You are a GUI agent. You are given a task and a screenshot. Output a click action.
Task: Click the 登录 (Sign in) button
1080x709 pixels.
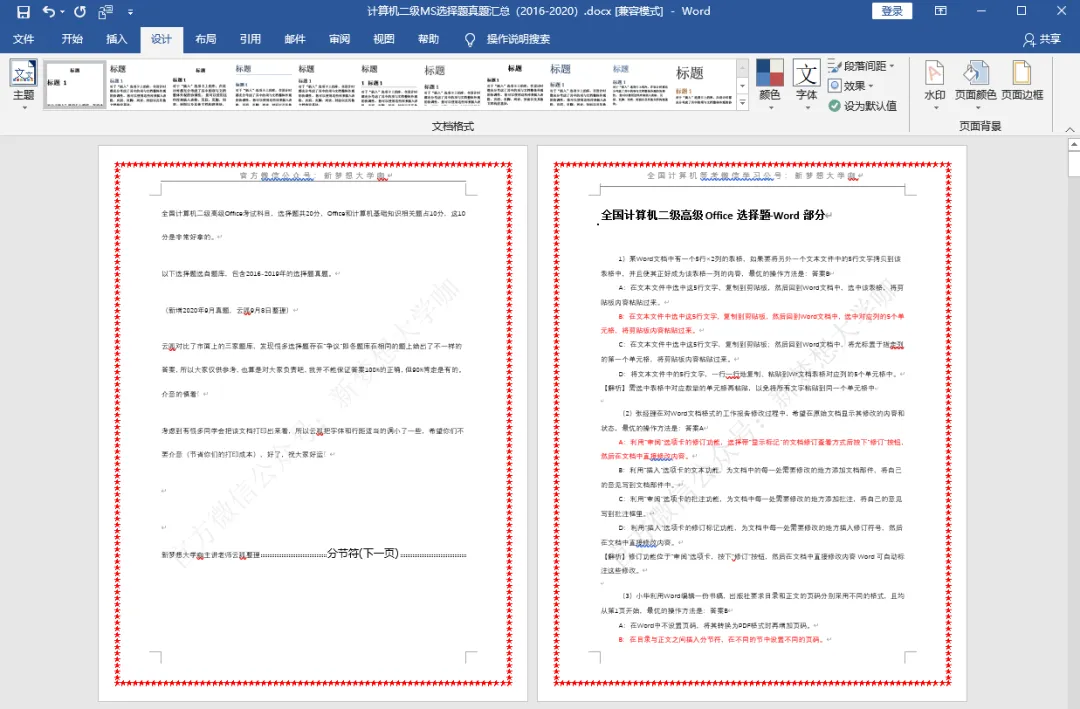(x=890, y=12)
